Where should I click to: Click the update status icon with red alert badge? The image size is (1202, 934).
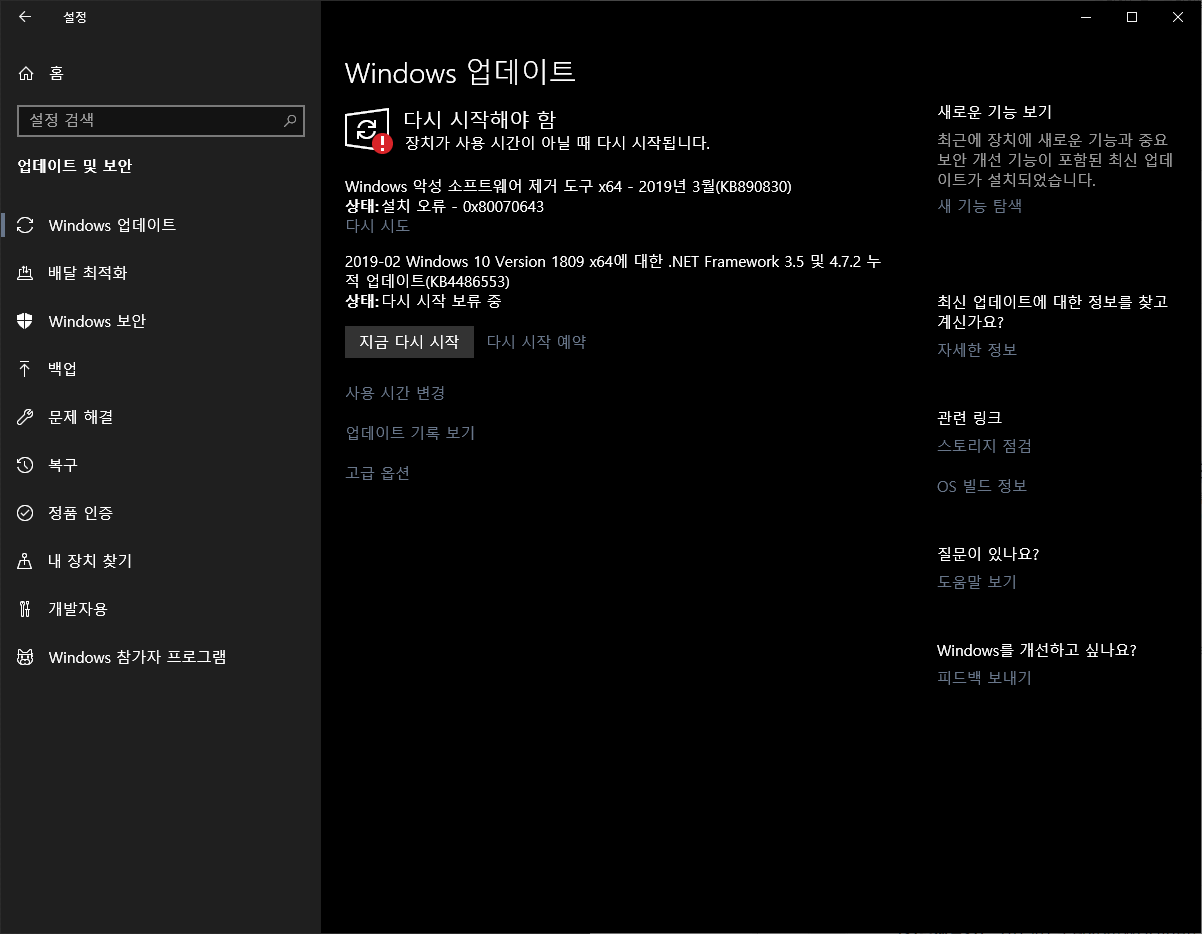click(368, 130)
